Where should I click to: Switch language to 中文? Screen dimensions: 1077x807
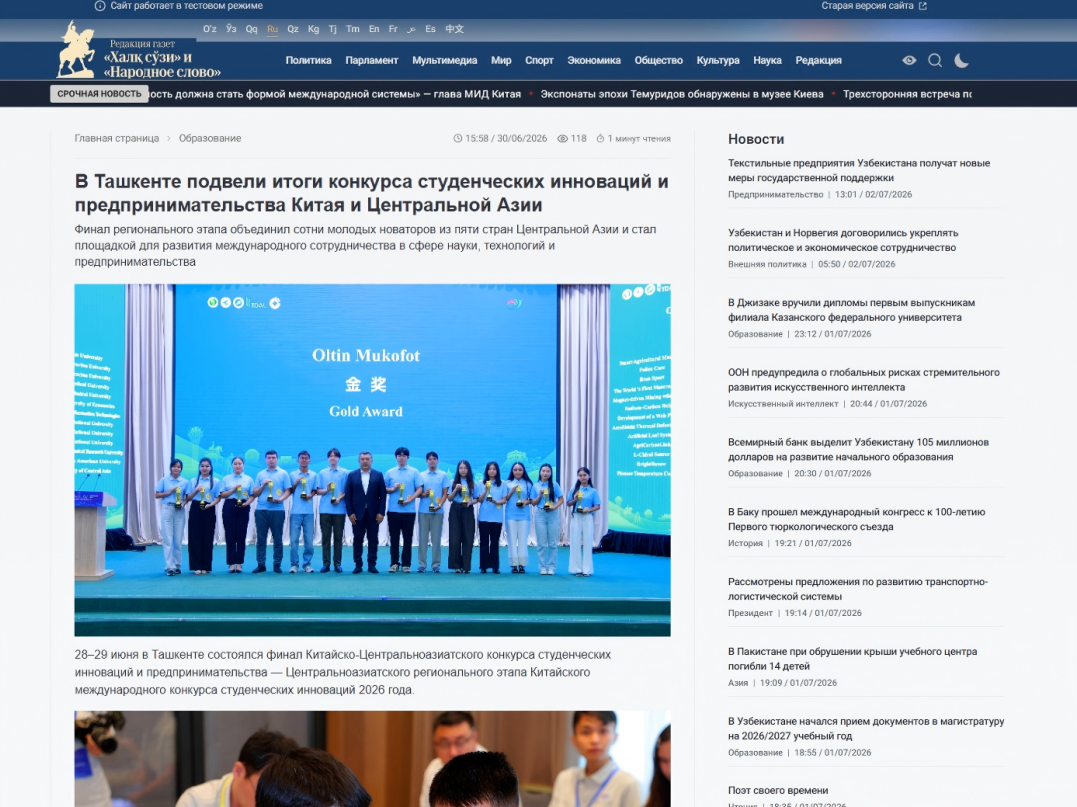click(x=455, y=29)
